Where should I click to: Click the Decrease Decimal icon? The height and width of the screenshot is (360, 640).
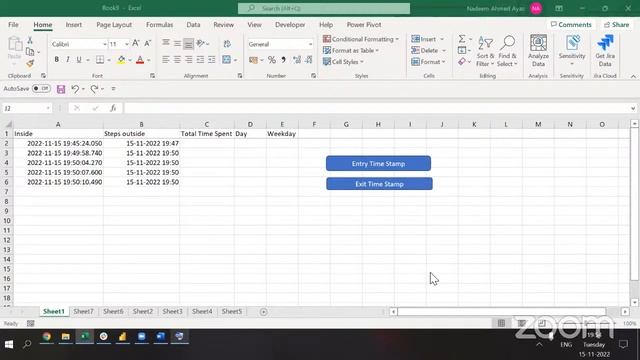click(309, 60)
